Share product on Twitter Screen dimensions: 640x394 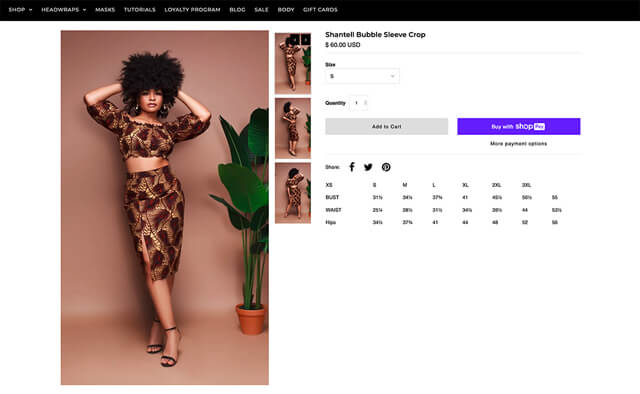click(368, 167)
